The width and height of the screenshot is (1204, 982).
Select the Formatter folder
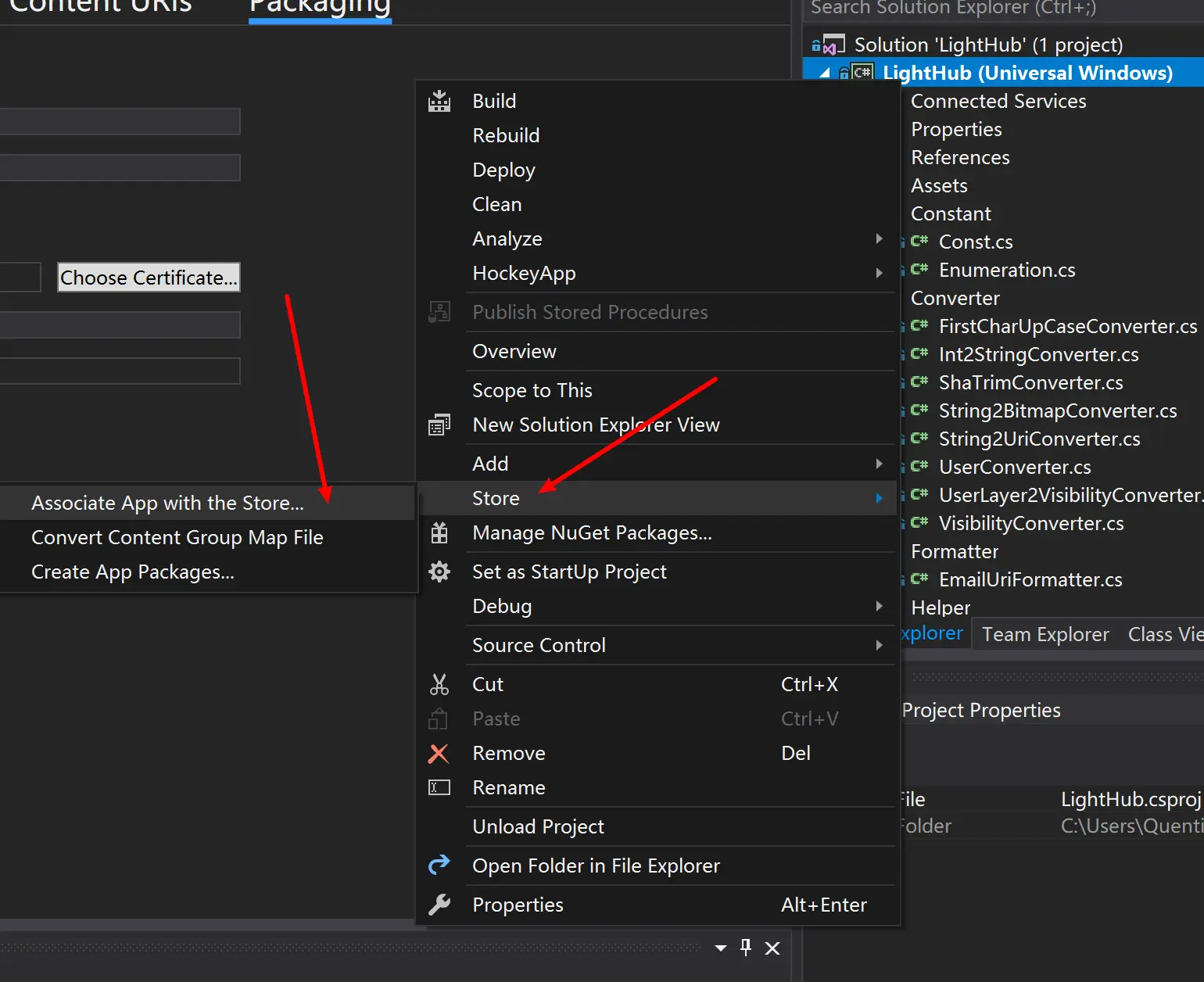[x=955, y=551]
